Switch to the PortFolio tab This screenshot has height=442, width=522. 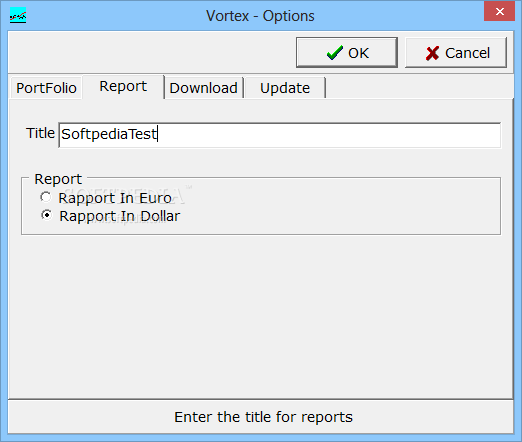coord(46,88)
